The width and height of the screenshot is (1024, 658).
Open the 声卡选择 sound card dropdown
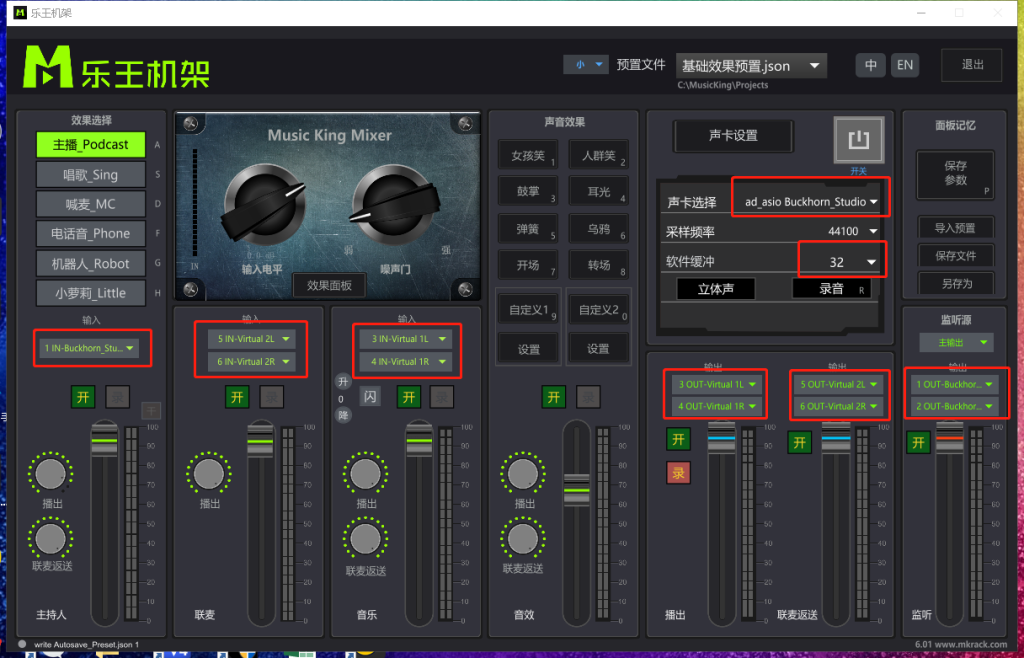[810, 202]
